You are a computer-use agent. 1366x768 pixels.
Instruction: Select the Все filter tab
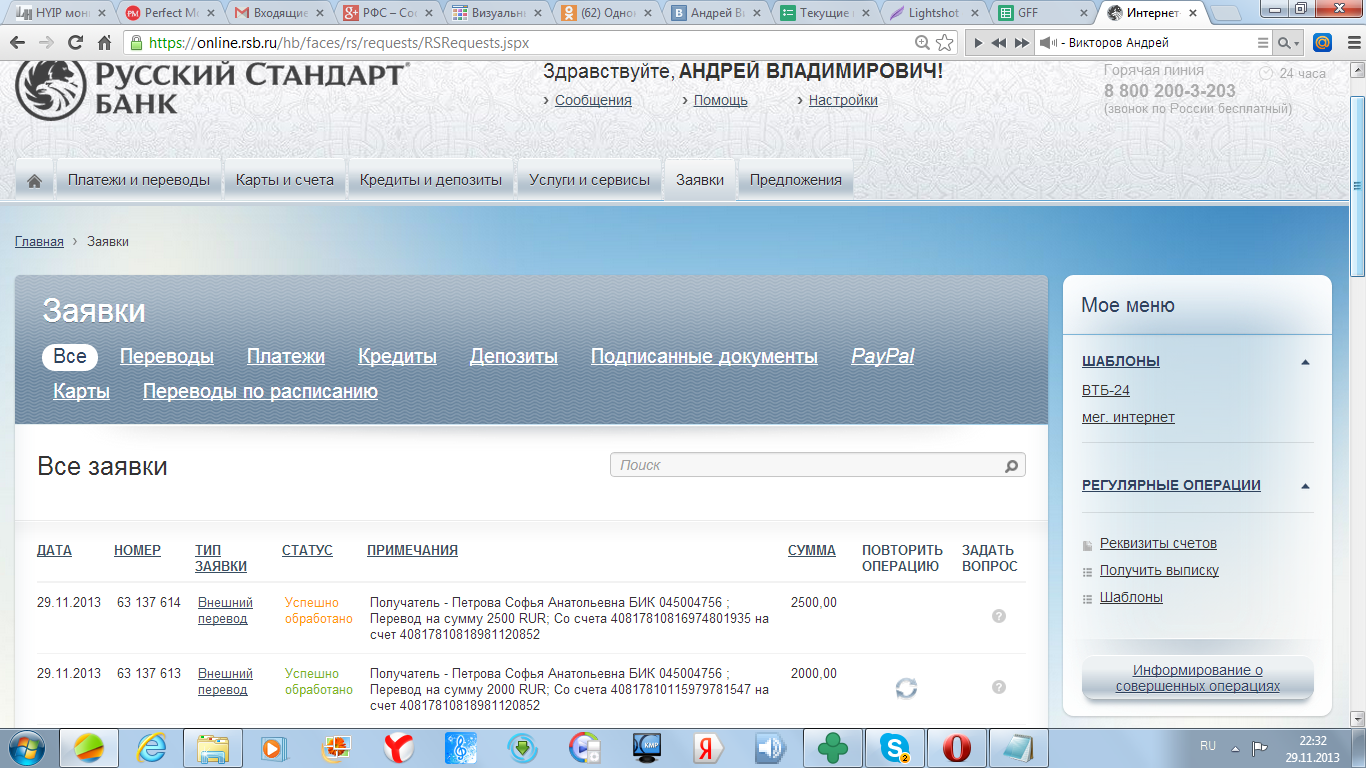(x=70, y=357)
